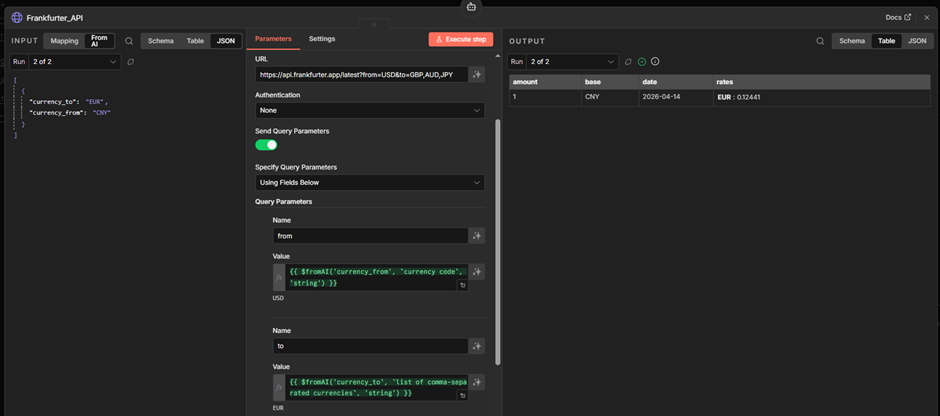Open the Authentication dropdown showing None
The height and width of the screenshot is (416, 940).
(x=370, y=110)
